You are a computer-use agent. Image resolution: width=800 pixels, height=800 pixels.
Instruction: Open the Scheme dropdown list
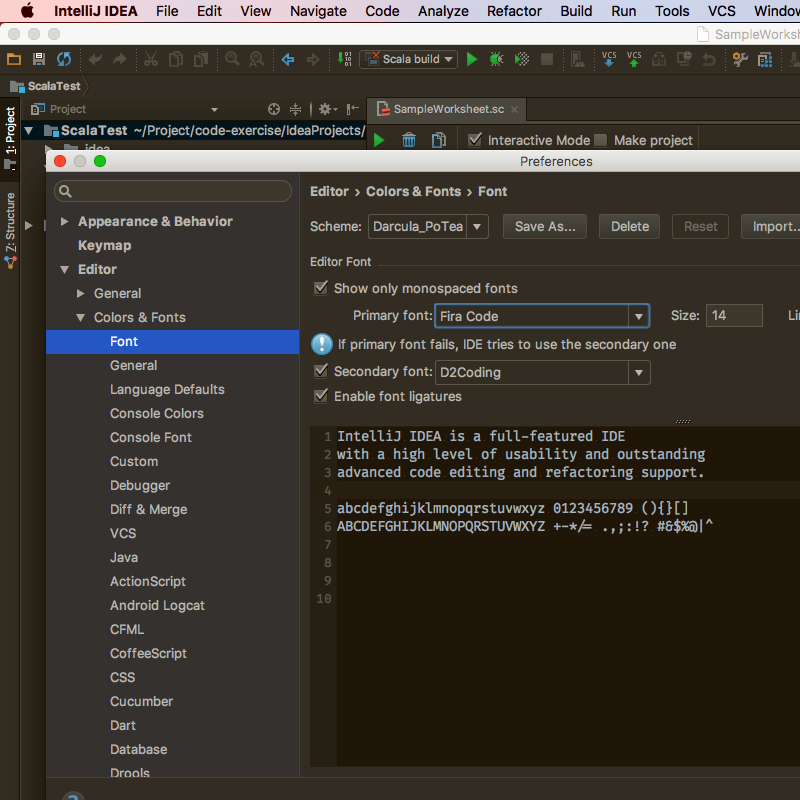477,227
